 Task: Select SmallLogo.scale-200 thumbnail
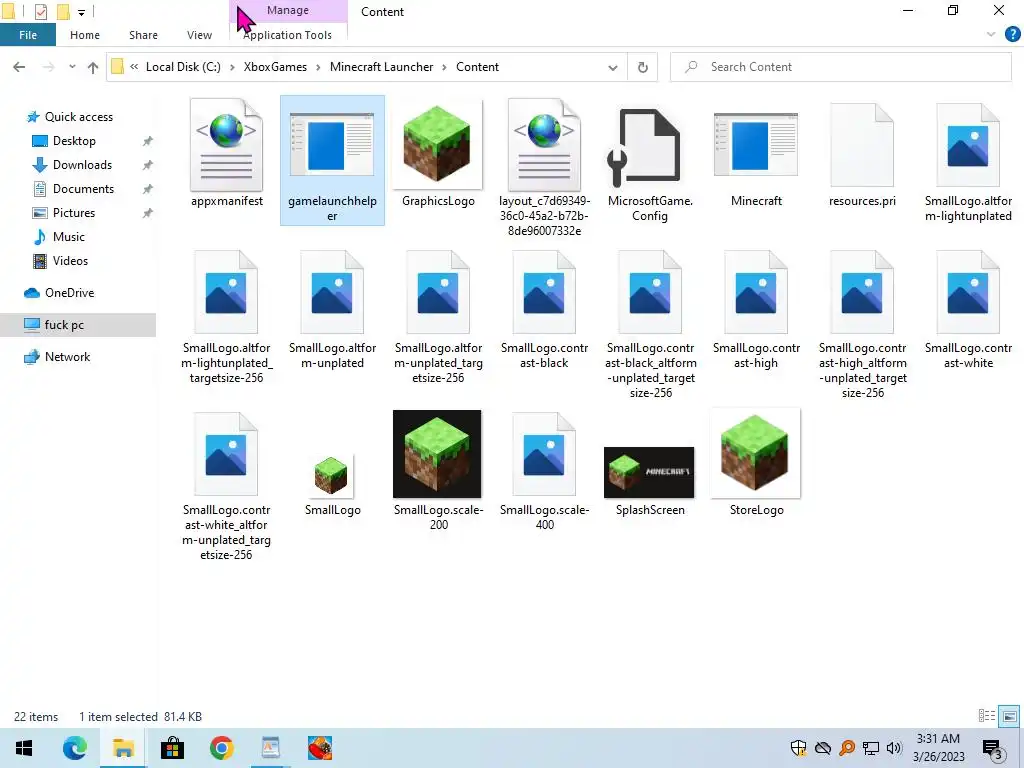pyautogui.click(x=438, y=472)
